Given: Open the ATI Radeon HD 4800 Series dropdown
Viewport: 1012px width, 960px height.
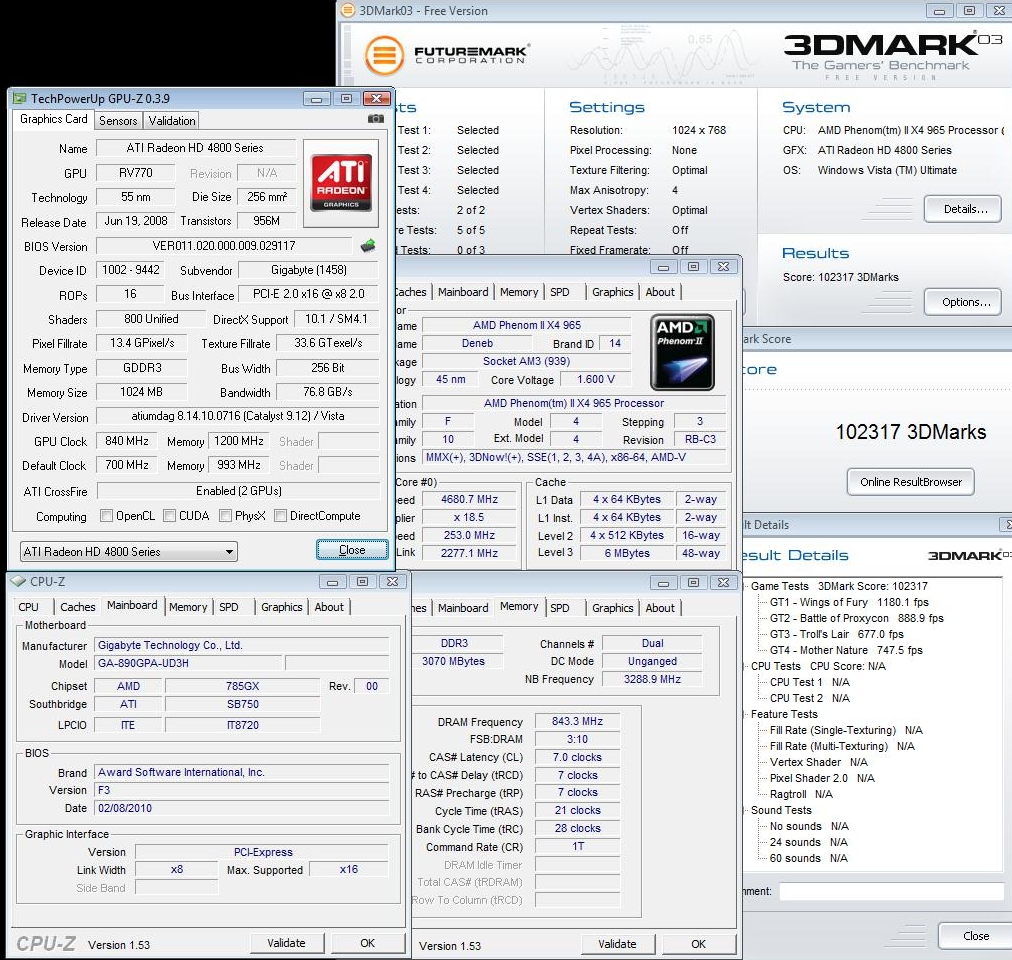Looking at the screenshot, I should pyautogui.click(x=128, y=551).
